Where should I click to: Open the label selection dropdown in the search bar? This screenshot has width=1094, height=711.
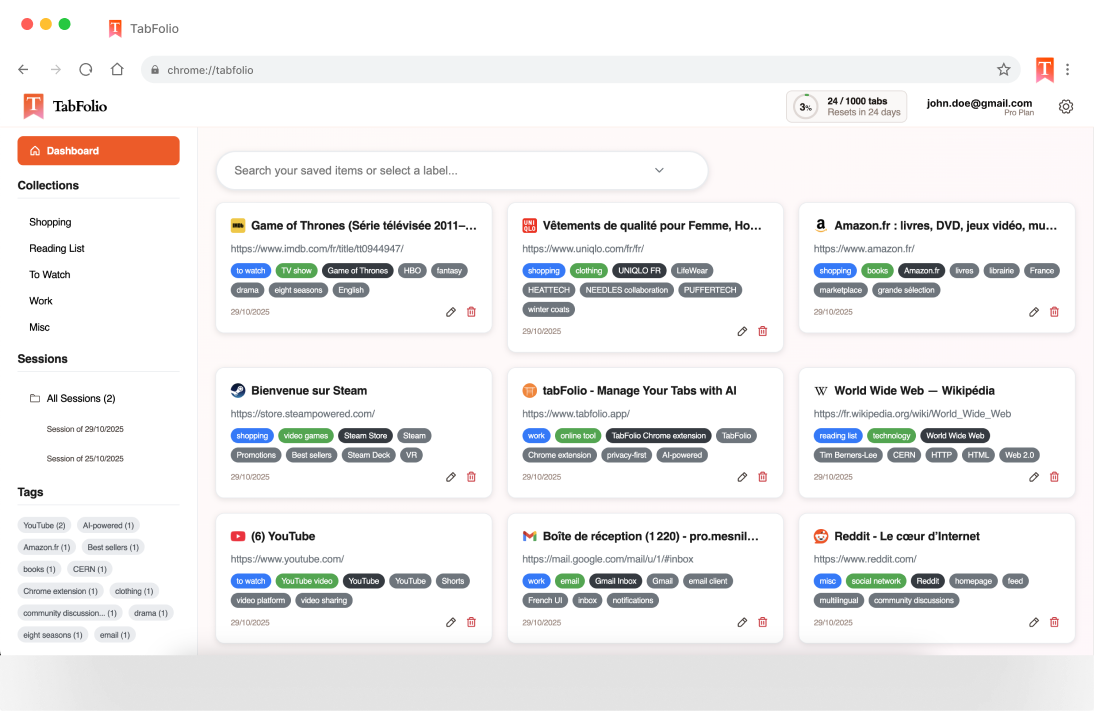[x=659, y=171]
